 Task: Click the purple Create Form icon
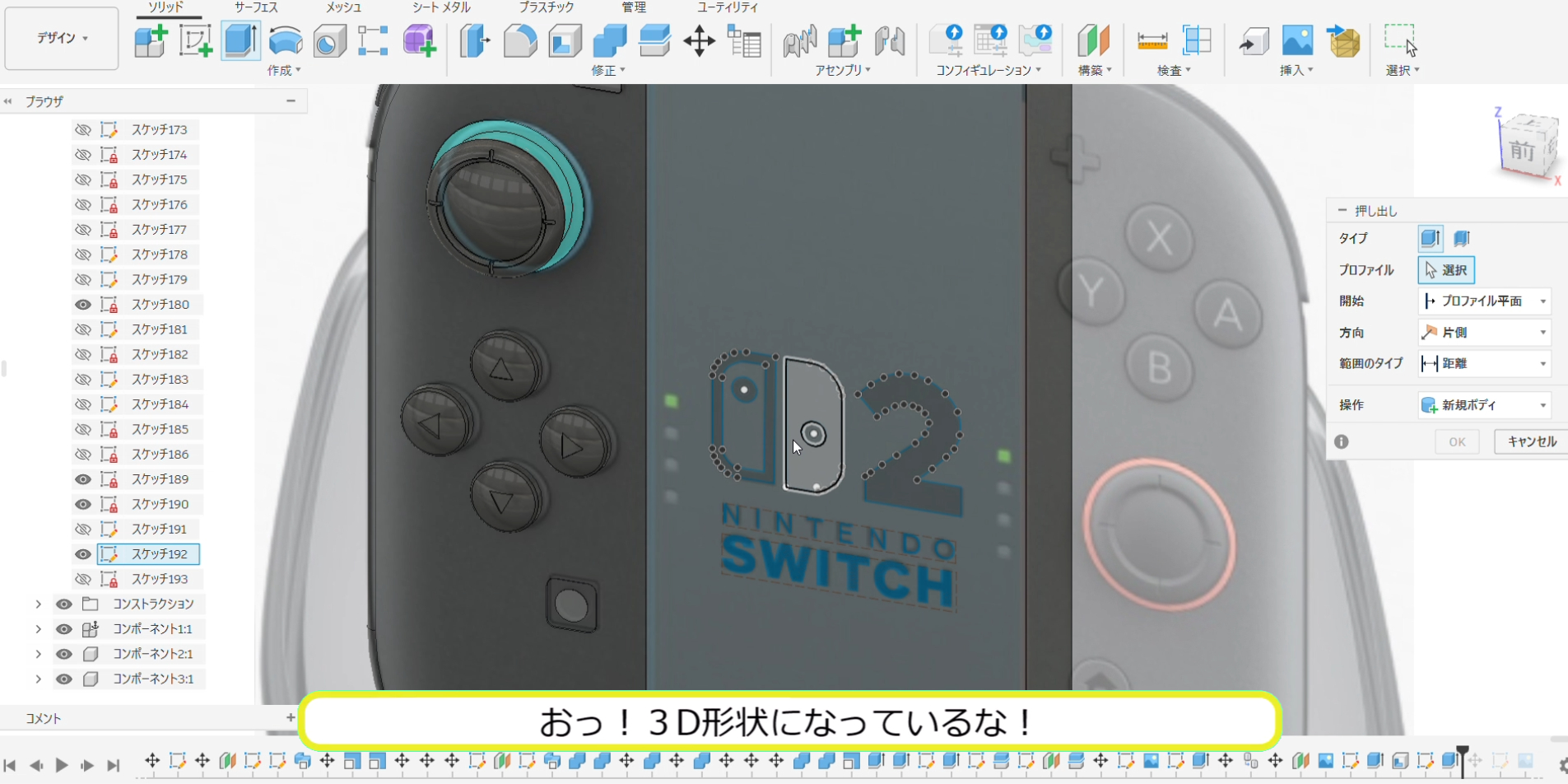click(x=419, y=40)
